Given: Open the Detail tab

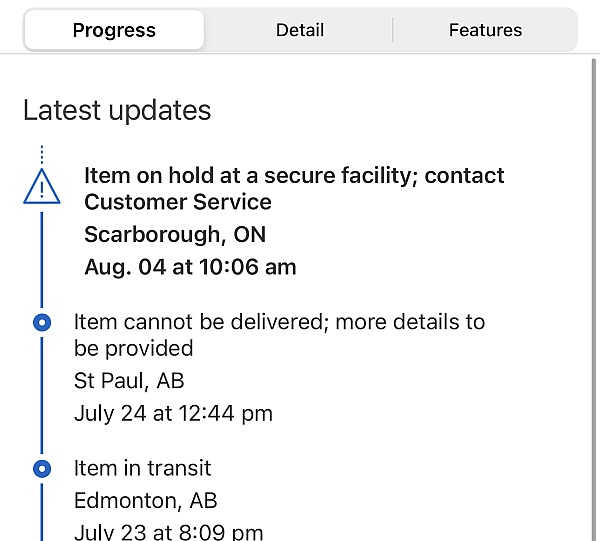Looking at the screenshot, I should tap(300, 30).
